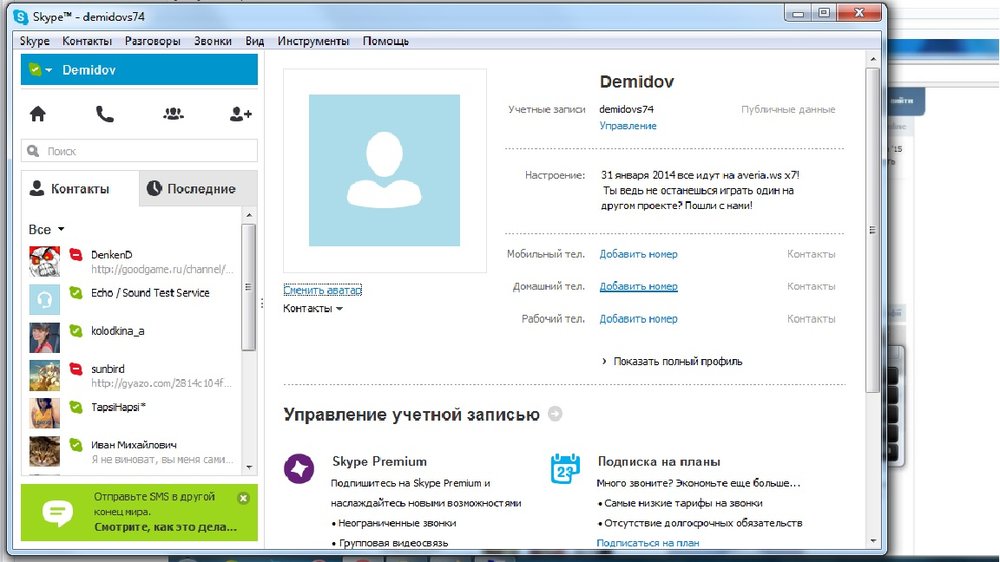This screenshot has width=1000, height=562.
Task: Click the Home icon in sidebar
Action: pos(38,114)
